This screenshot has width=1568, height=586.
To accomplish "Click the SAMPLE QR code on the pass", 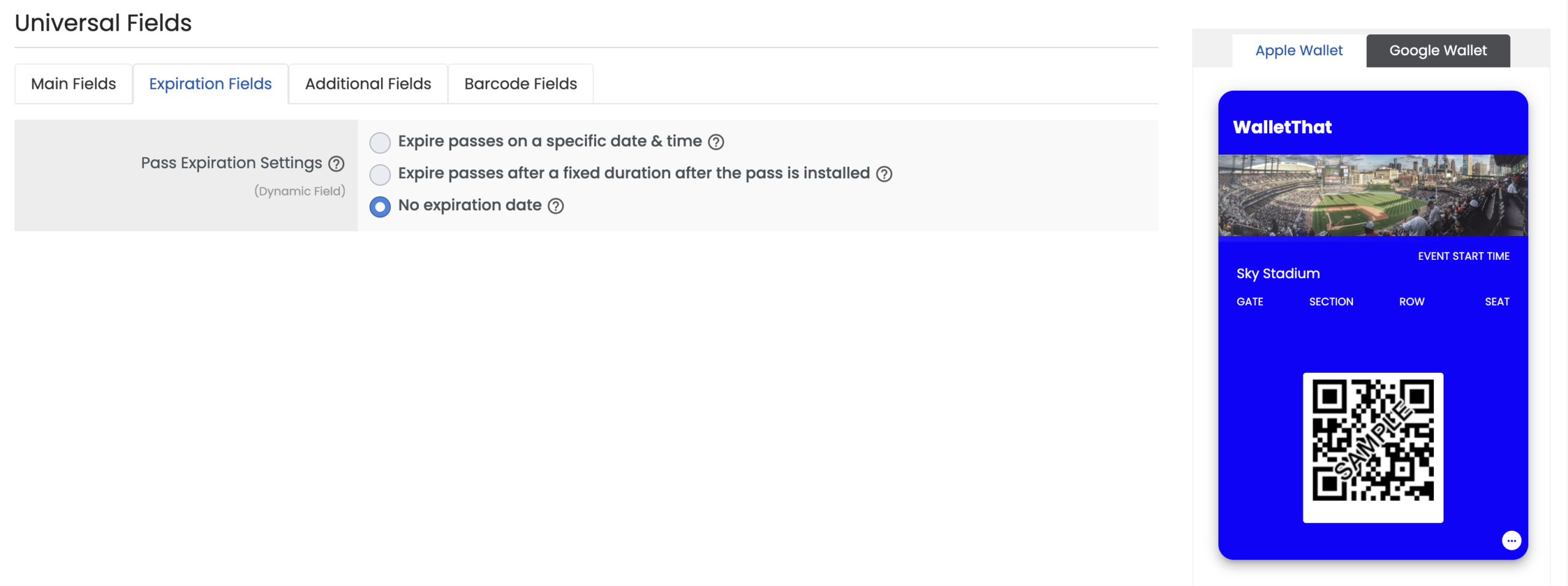I will pyautogui.click(x=1373, y=447).
